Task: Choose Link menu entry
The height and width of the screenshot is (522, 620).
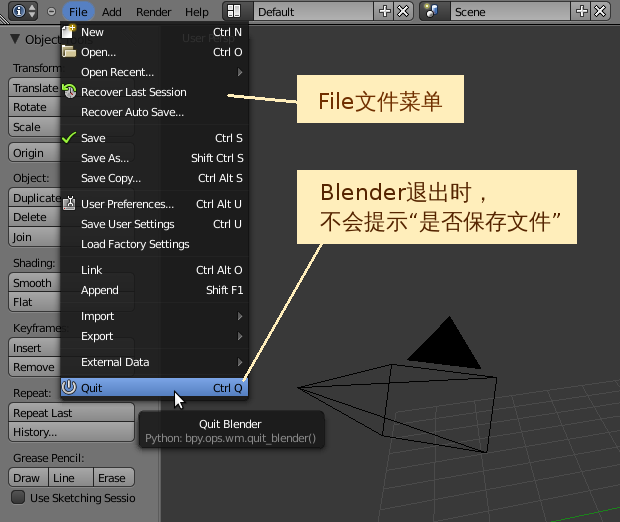Action: (x=154, y=270)
